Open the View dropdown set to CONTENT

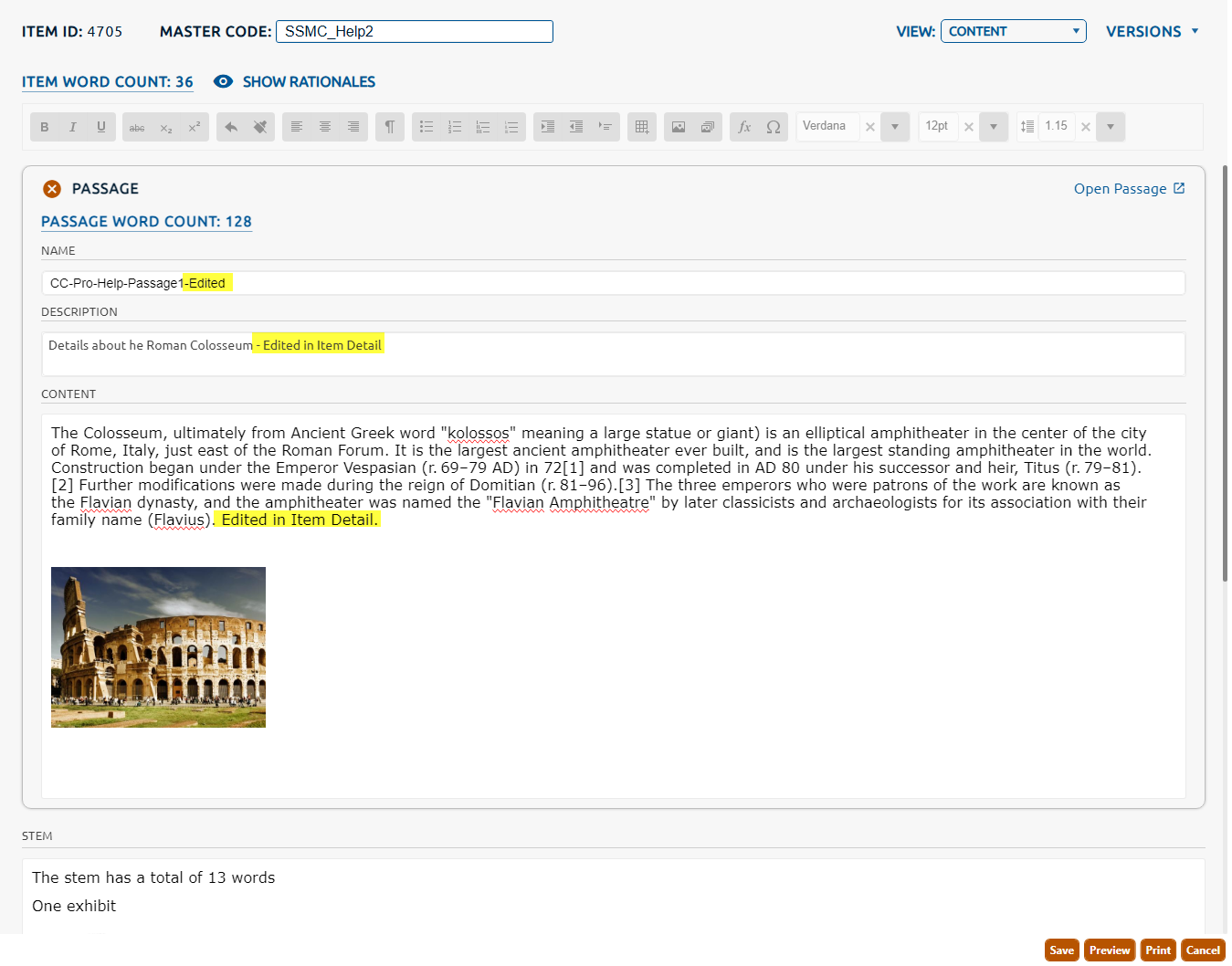(x=1013, y=31)
